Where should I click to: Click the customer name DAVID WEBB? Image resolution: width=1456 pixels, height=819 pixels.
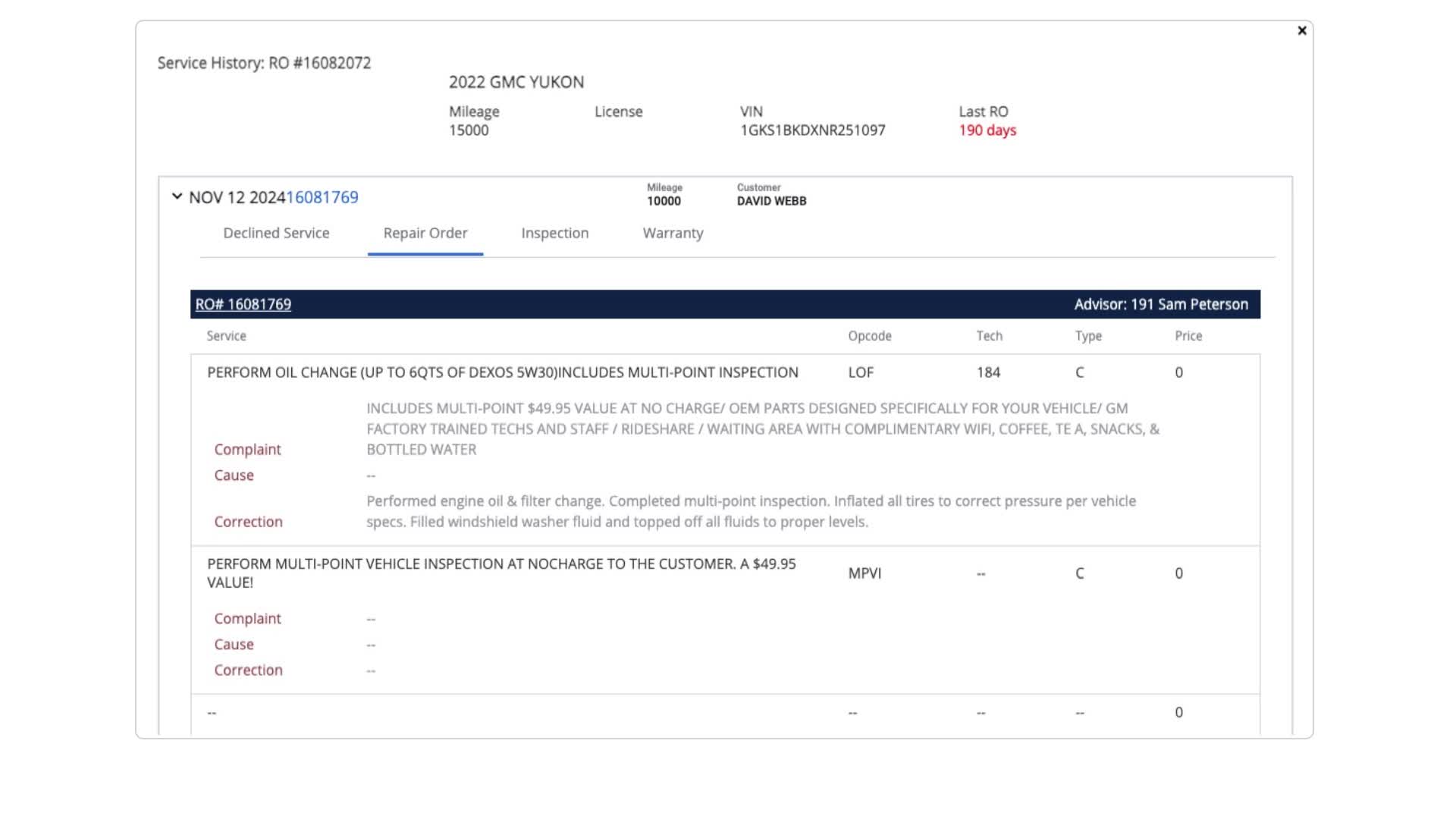click(x=771, y=201)
